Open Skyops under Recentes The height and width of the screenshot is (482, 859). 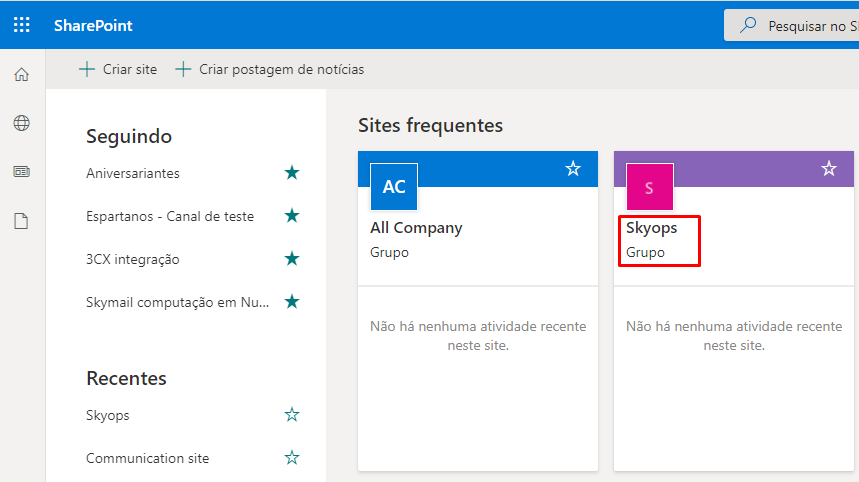point(107,415)
